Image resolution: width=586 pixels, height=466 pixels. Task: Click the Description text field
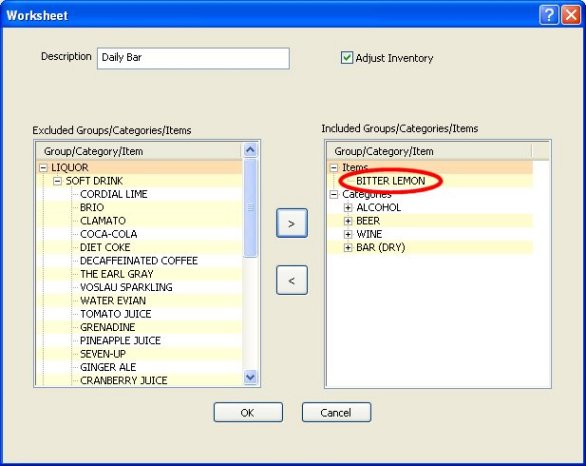pyautogui.click(x=193, y=58)
